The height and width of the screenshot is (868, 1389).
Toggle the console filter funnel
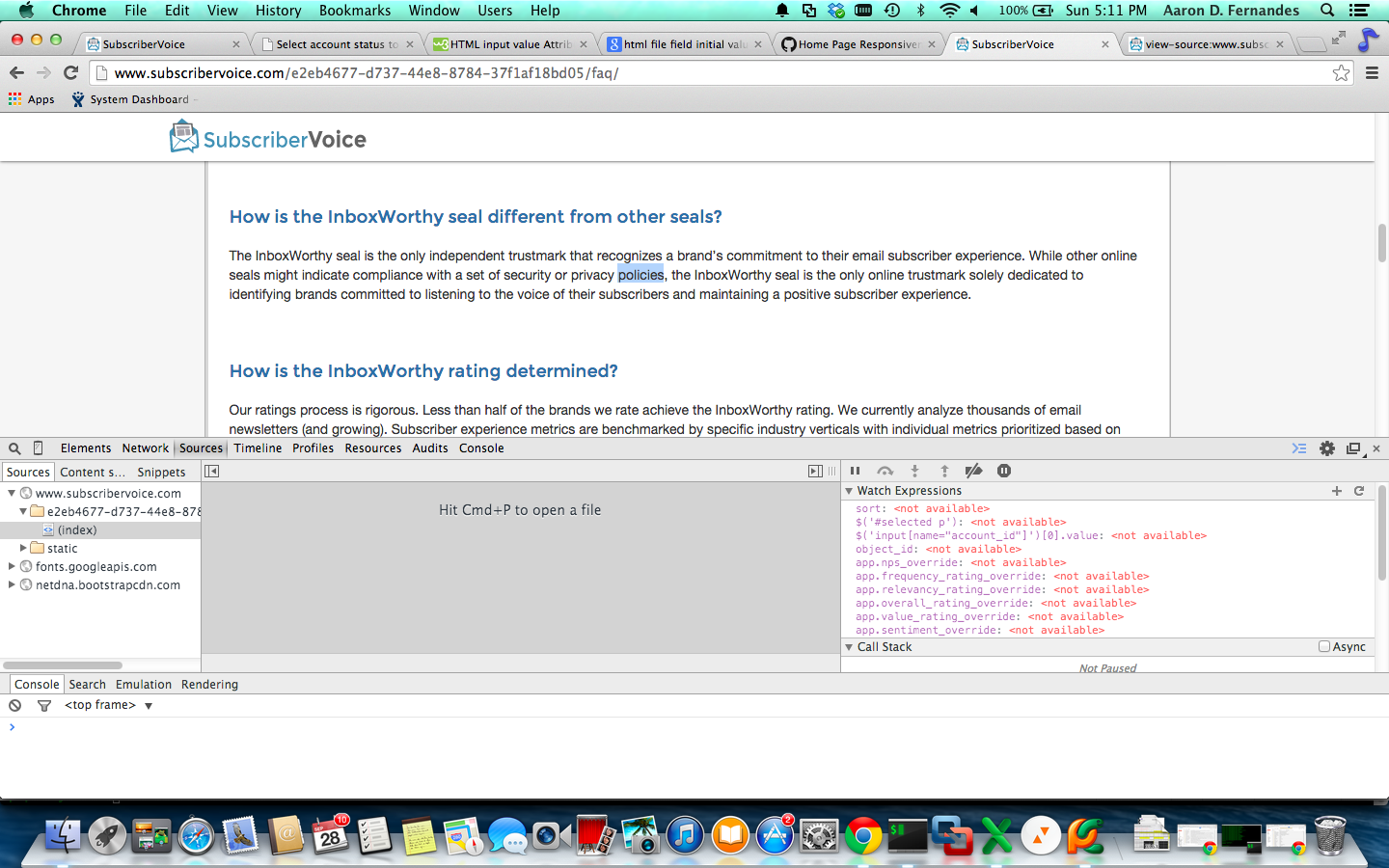tap(44, 706)
